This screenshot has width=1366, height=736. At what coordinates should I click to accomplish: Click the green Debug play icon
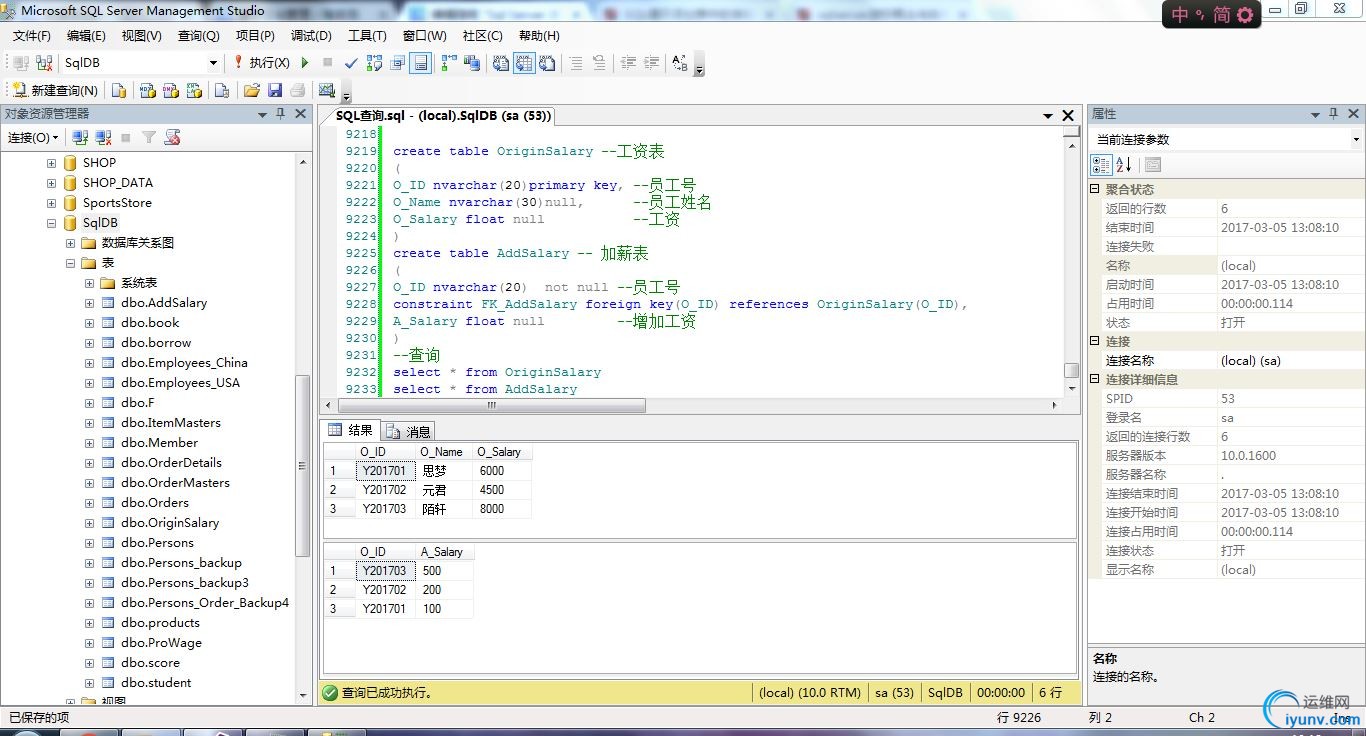tap(305, 63)
